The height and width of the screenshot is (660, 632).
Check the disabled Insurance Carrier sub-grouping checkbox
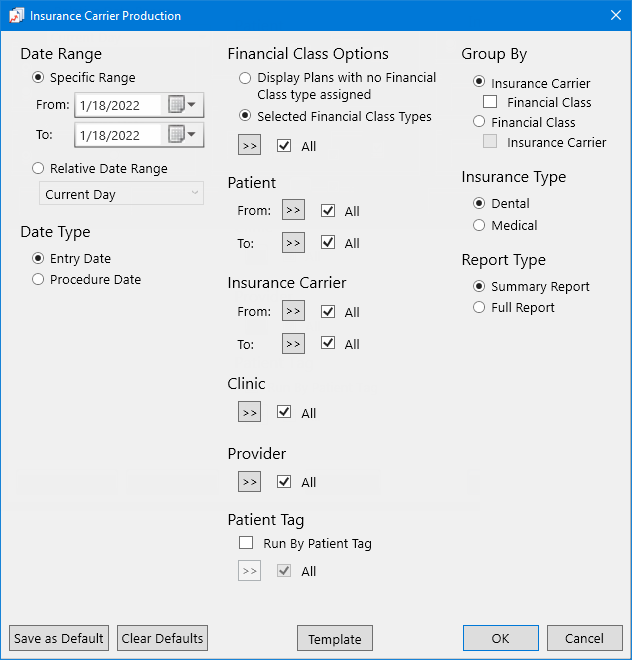pos(490,141)
